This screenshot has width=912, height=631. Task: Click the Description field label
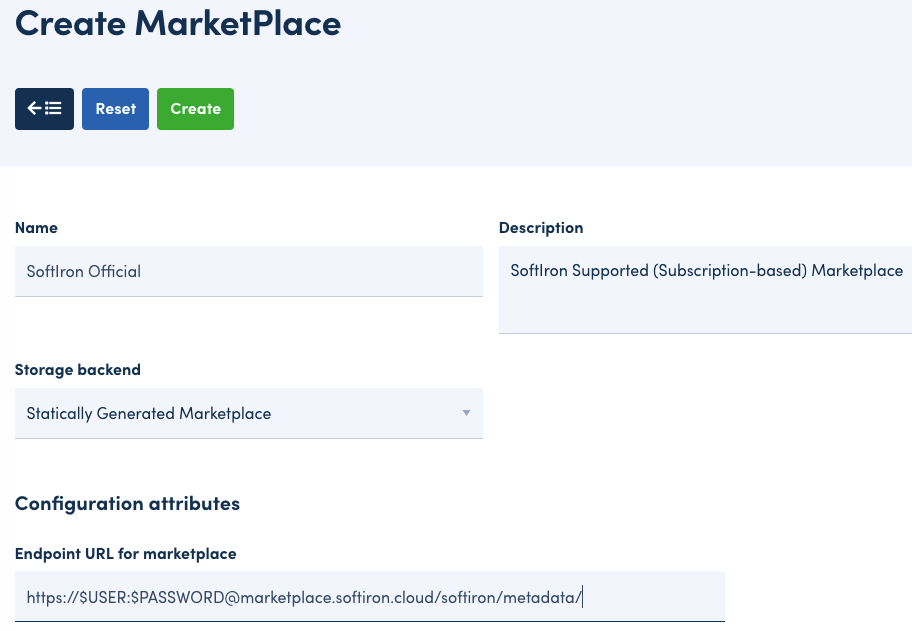coord(541,228)
